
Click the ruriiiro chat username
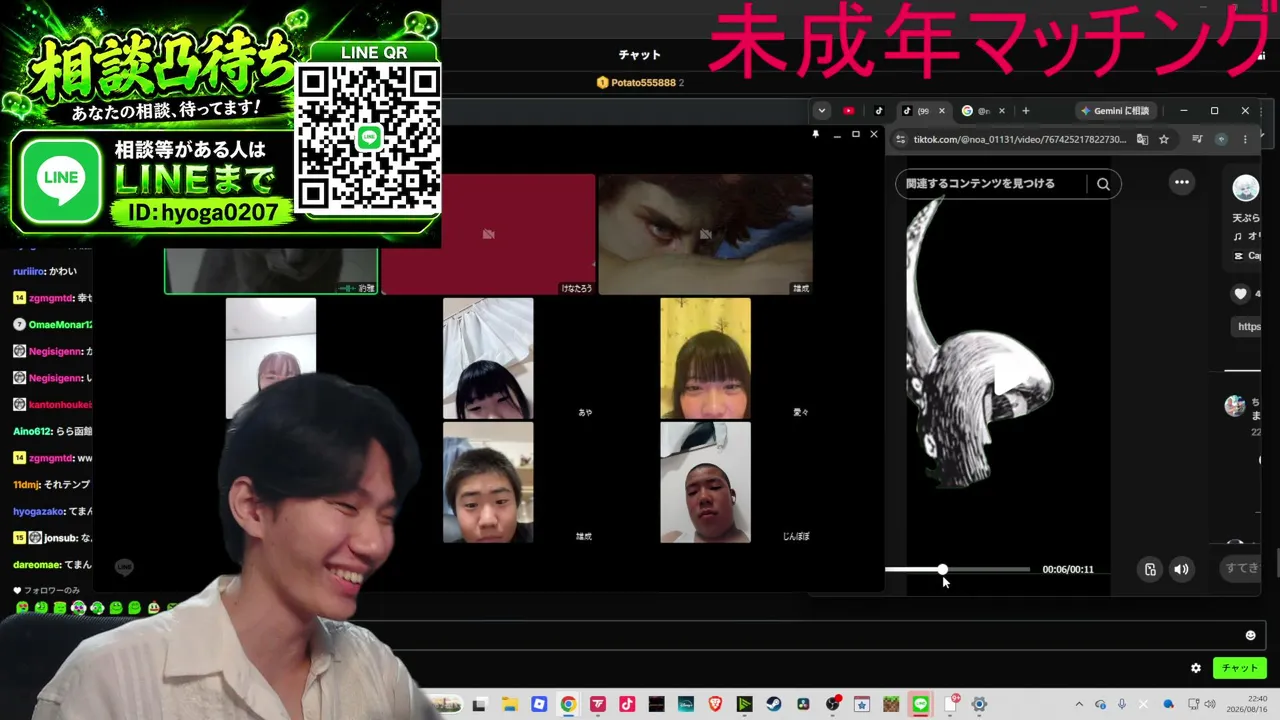pyautogui.click(x=29, y=271)
